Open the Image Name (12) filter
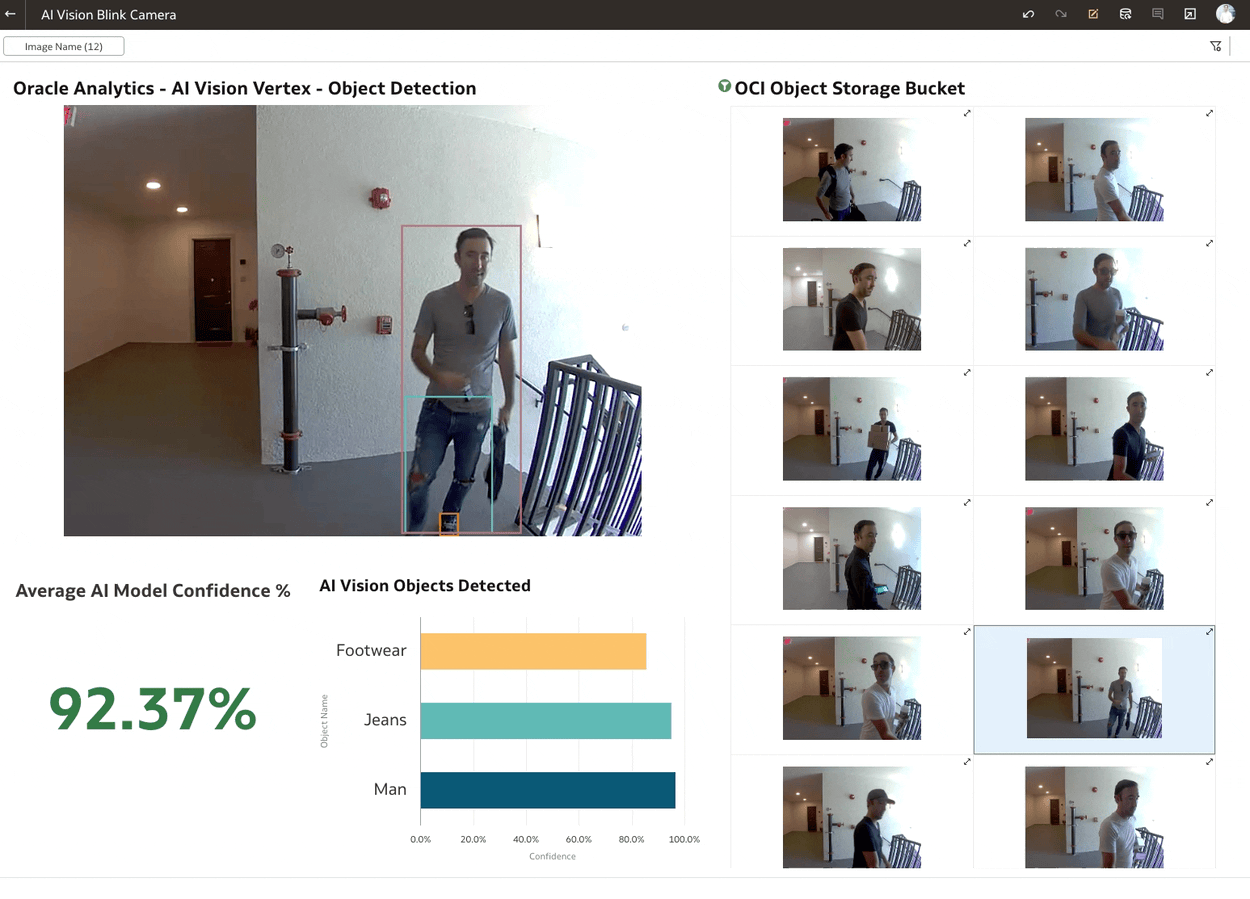Viewport: 1250px width, 899px height. pyautogui.click(x=64, y=46)
